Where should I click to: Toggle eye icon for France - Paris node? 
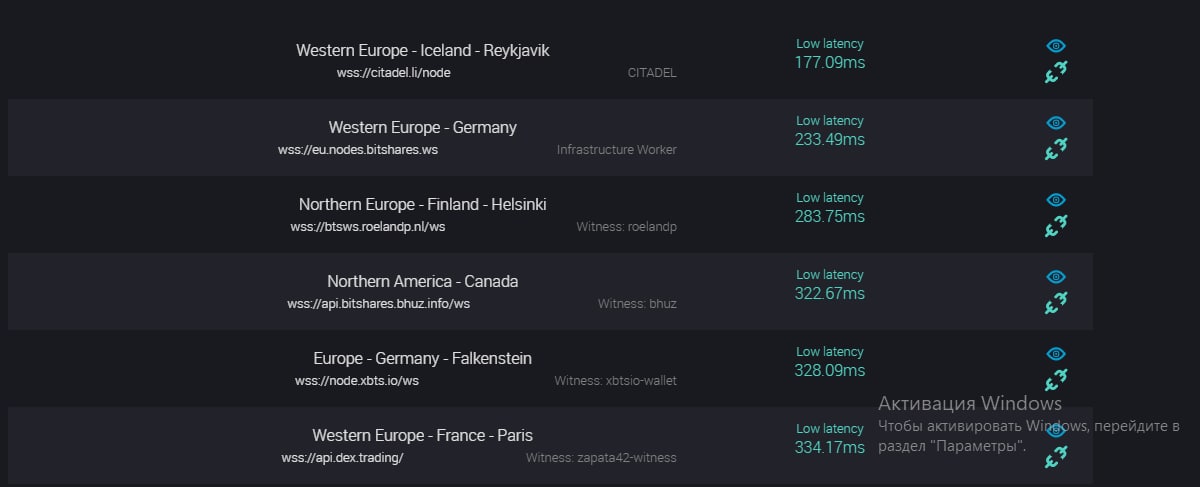coord(1056,431)
